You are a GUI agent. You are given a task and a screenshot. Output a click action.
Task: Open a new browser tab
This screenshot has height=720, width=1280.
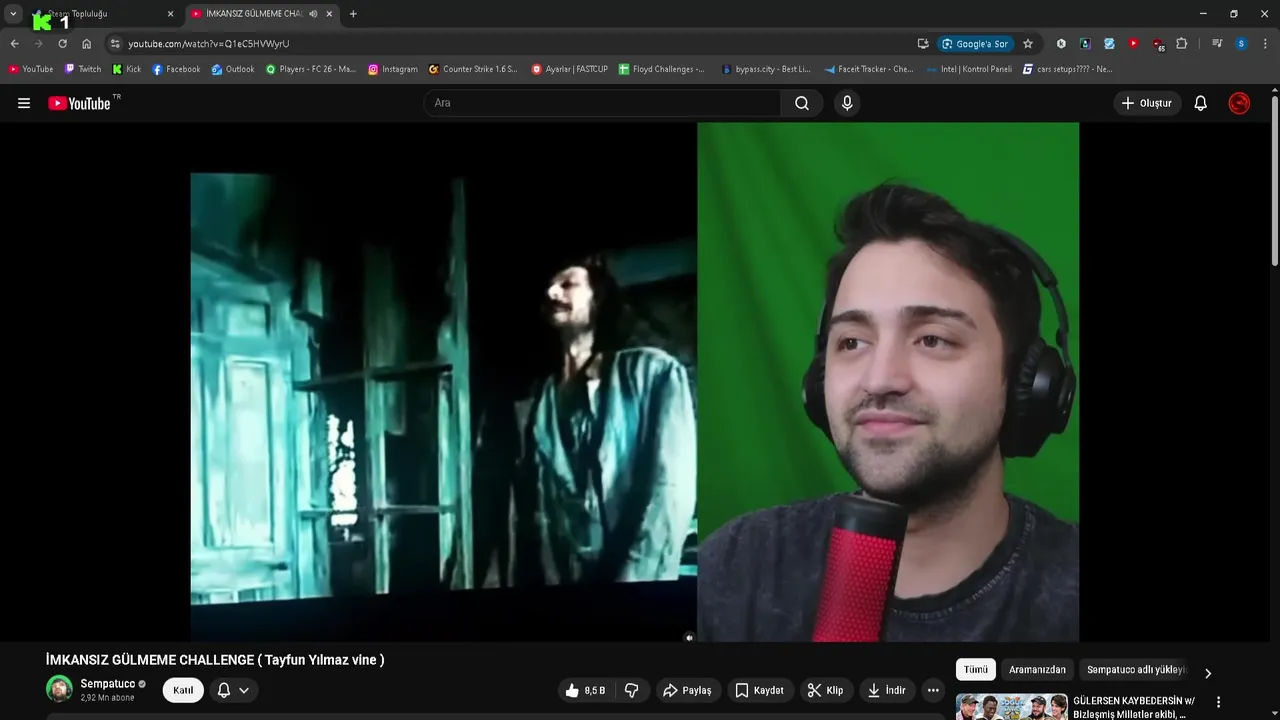[353, 14]
